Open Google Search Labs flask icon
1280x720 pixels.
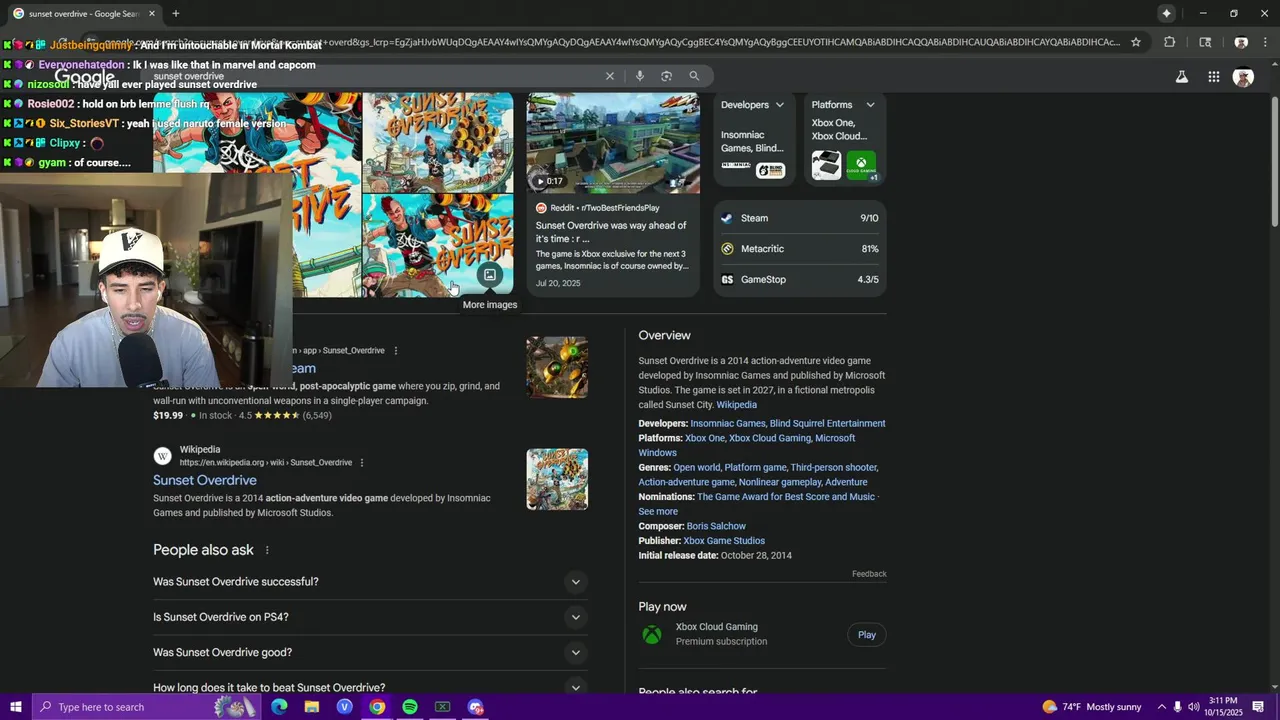(1182, 77)
